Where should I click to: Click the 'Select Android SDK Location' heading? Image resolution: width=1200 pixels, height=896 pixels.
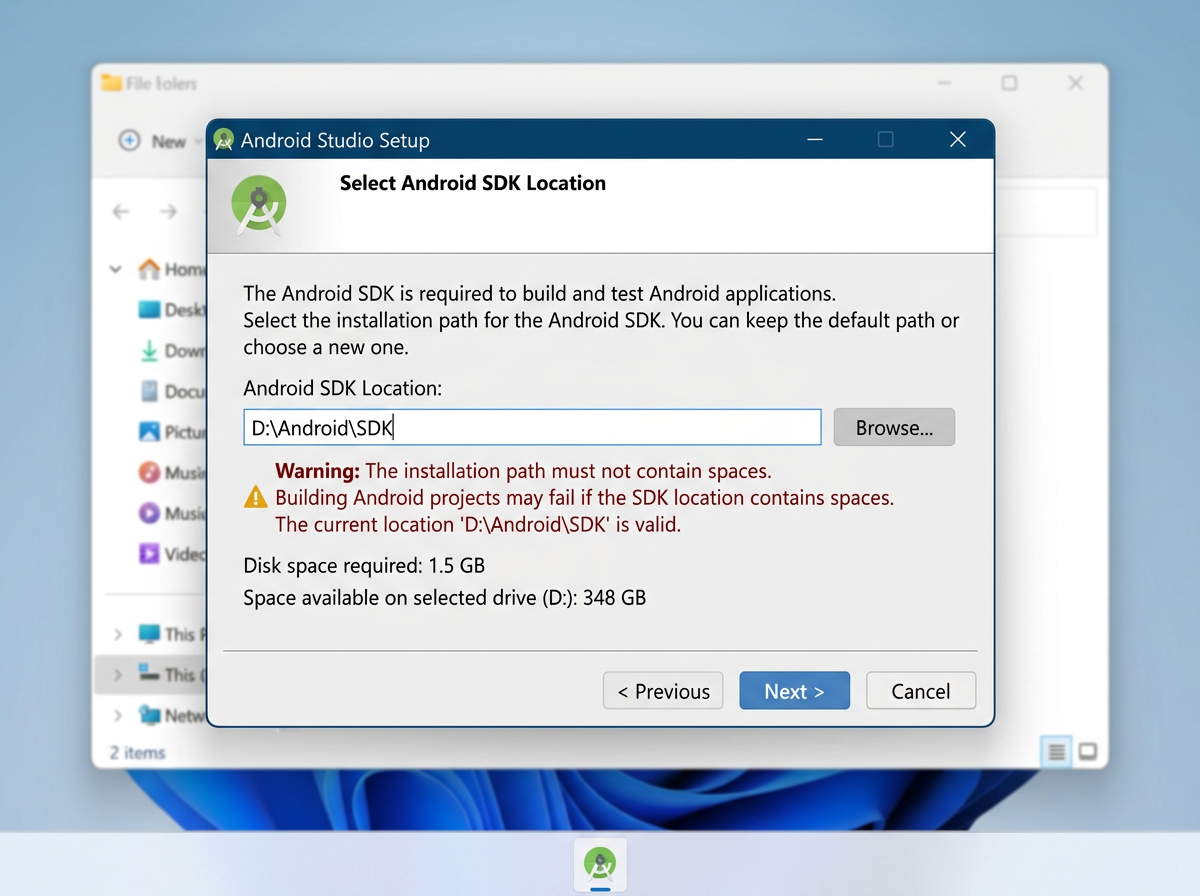point(473,183)
